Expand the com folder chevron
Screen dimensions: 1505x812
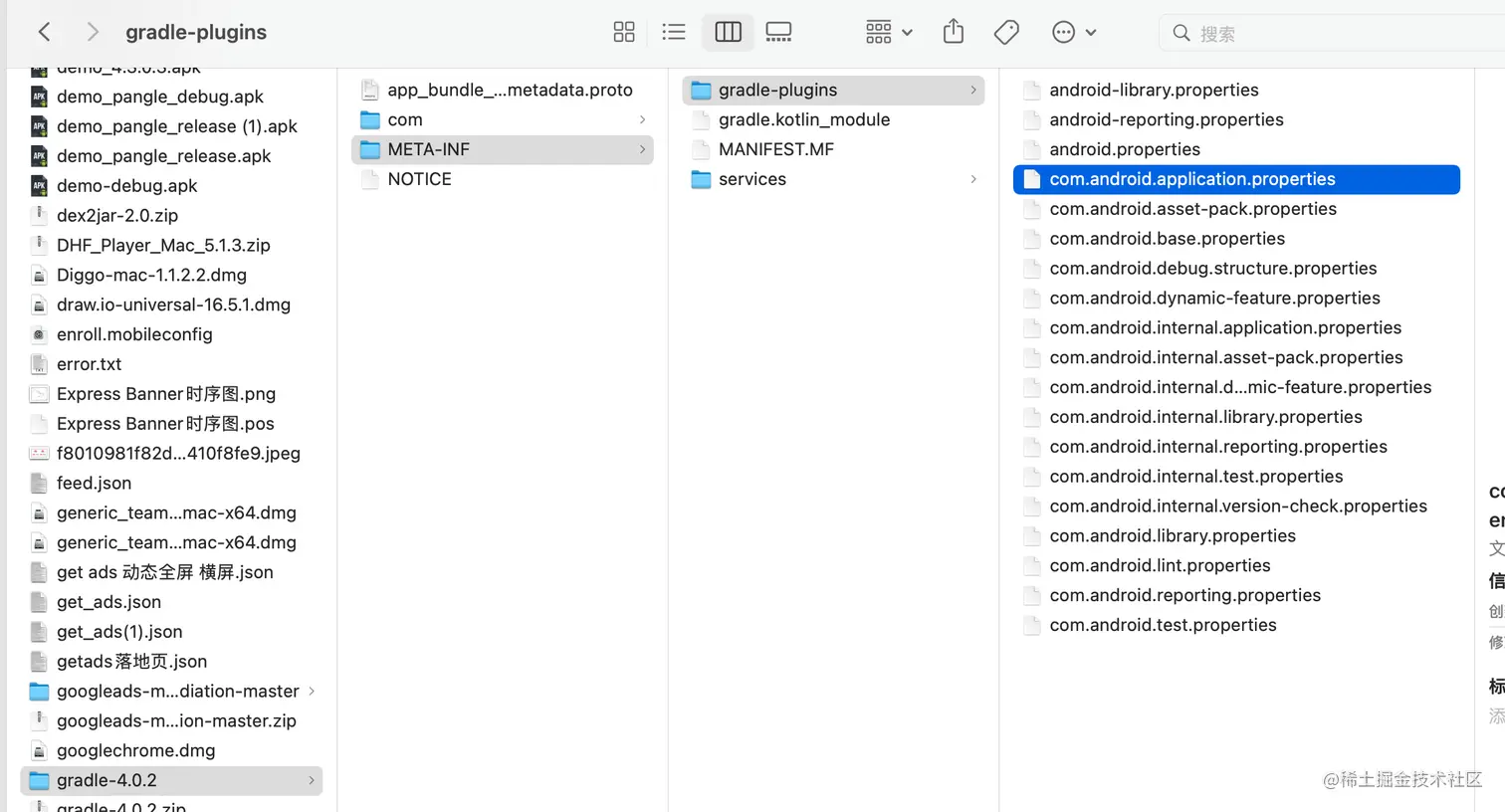click(x=642, y=119)
